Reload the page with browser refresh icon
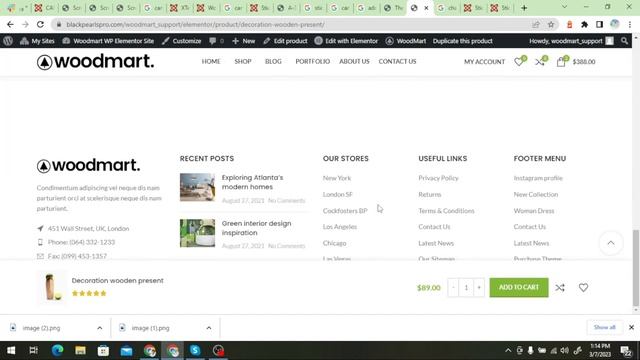Image resolution: width=640 pixels, height=360 pixels. [40, 24]
